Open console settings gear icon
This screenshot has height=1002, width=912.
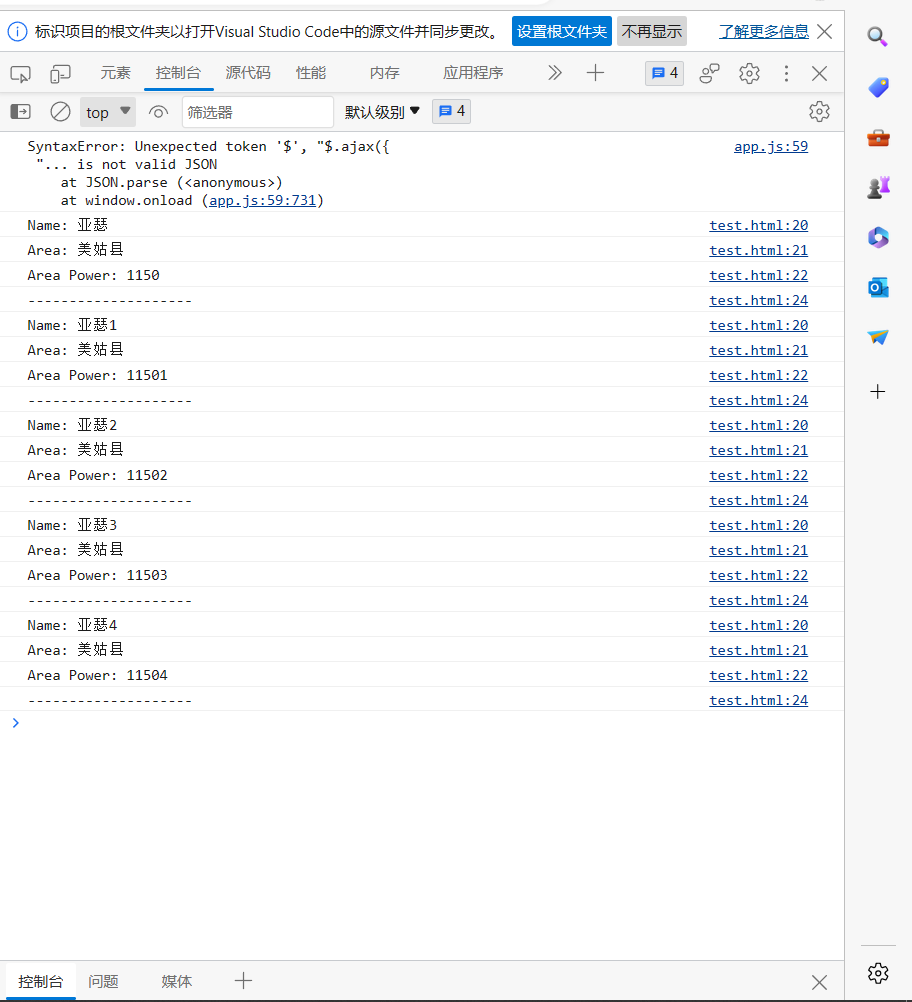(819, 111)
